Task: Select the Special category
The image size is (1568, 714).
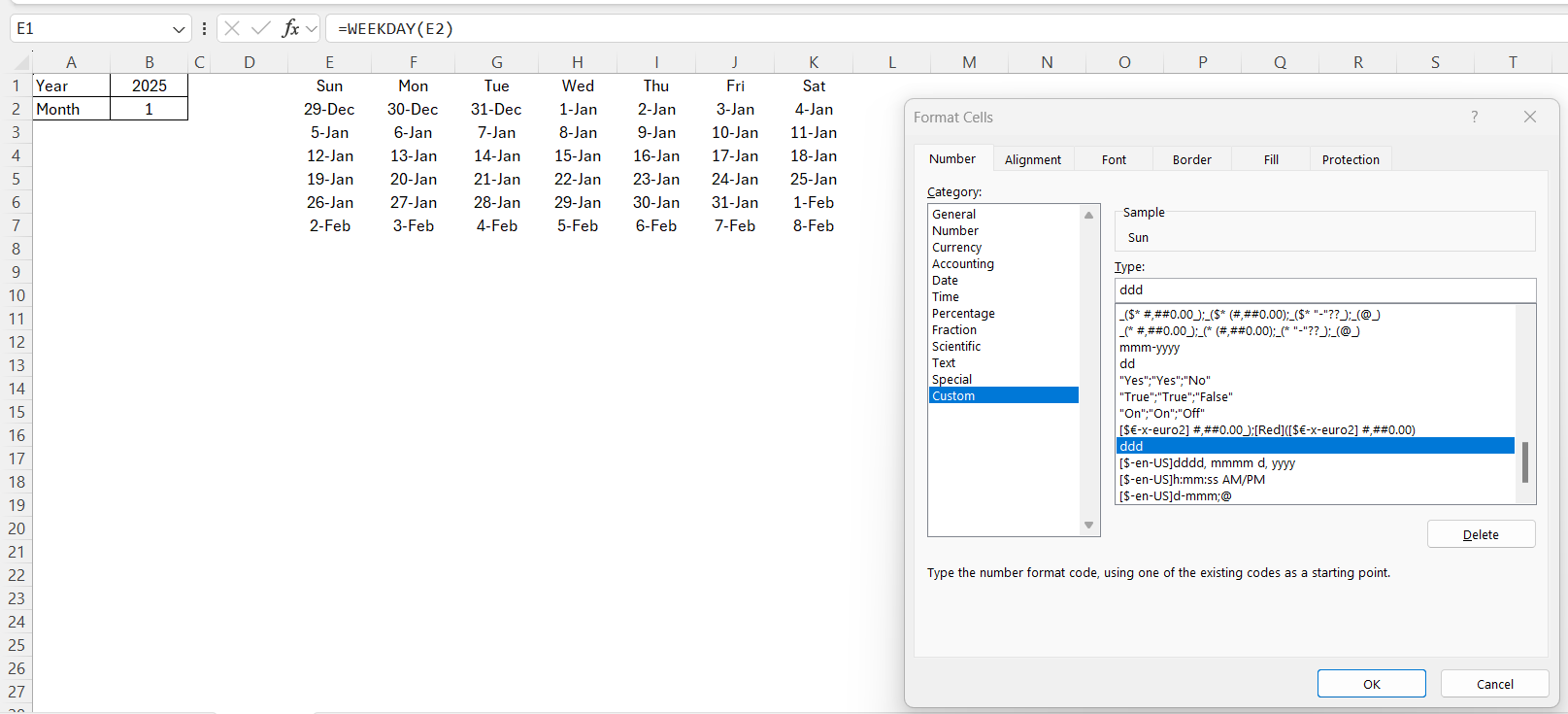Action: coord(1003,379)
